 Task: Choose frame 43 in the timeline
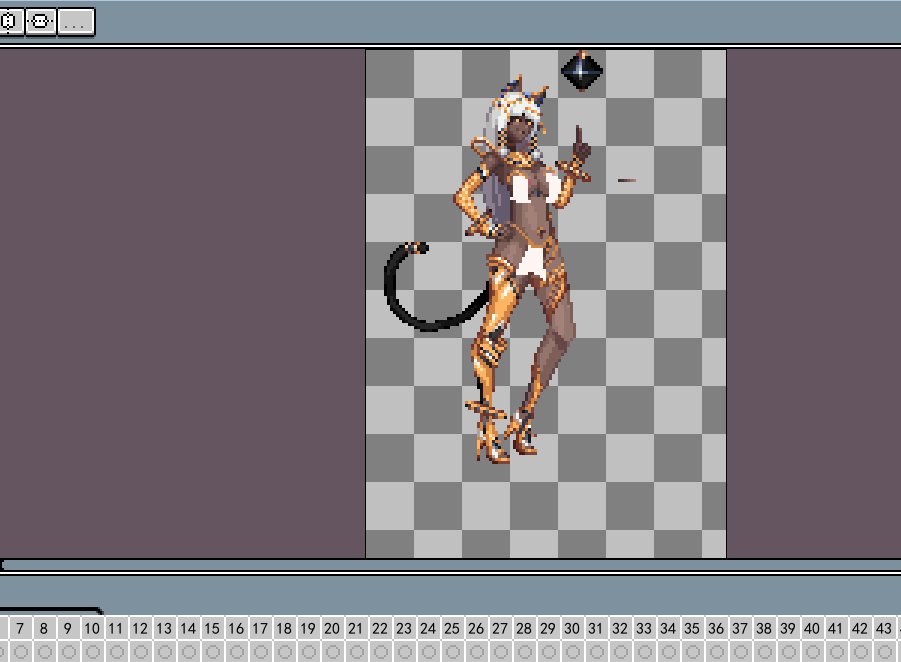point(884,628)
